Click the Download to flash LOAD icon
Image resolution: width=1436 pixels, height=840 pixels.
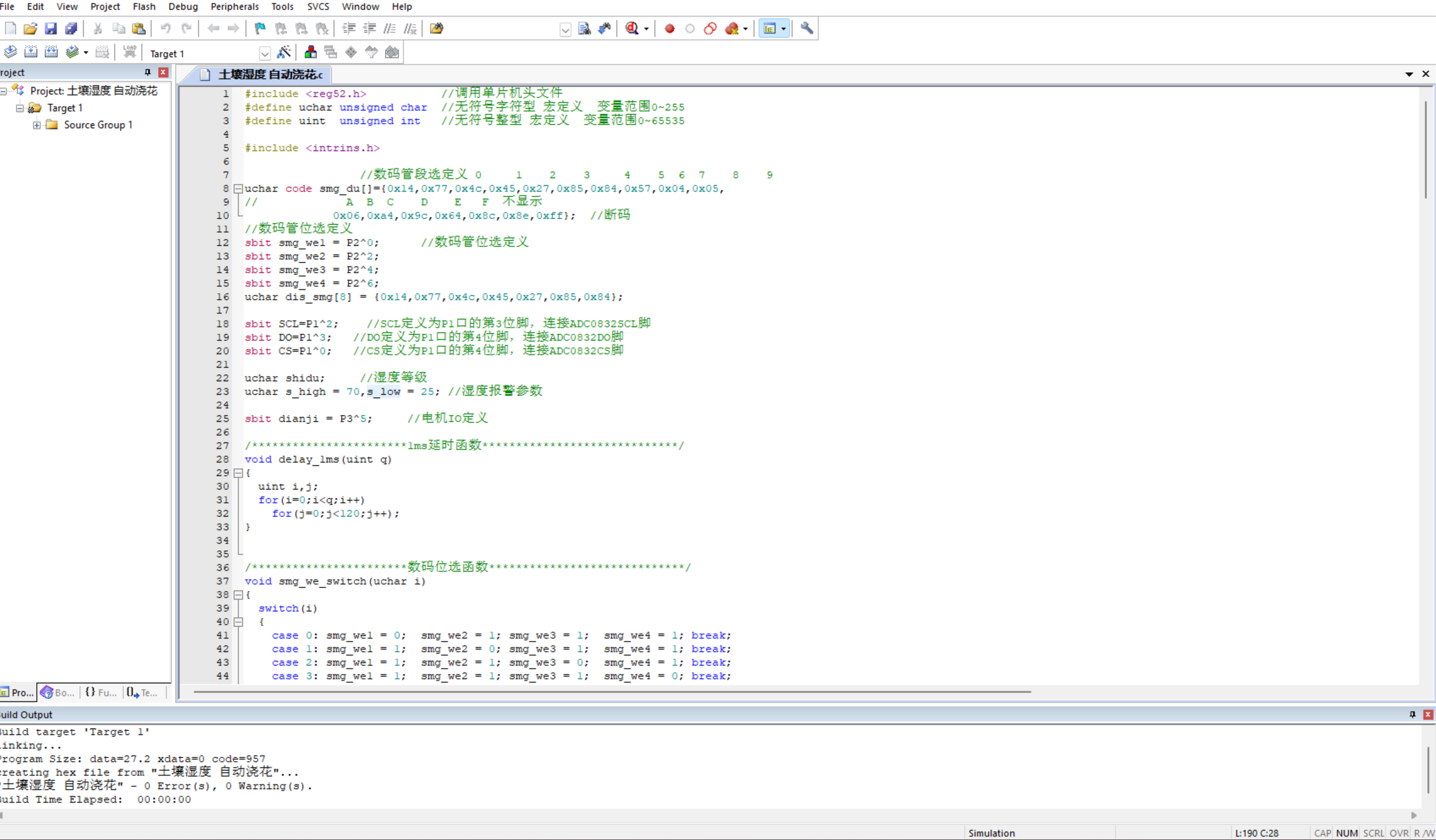click(x=130, y=52)
